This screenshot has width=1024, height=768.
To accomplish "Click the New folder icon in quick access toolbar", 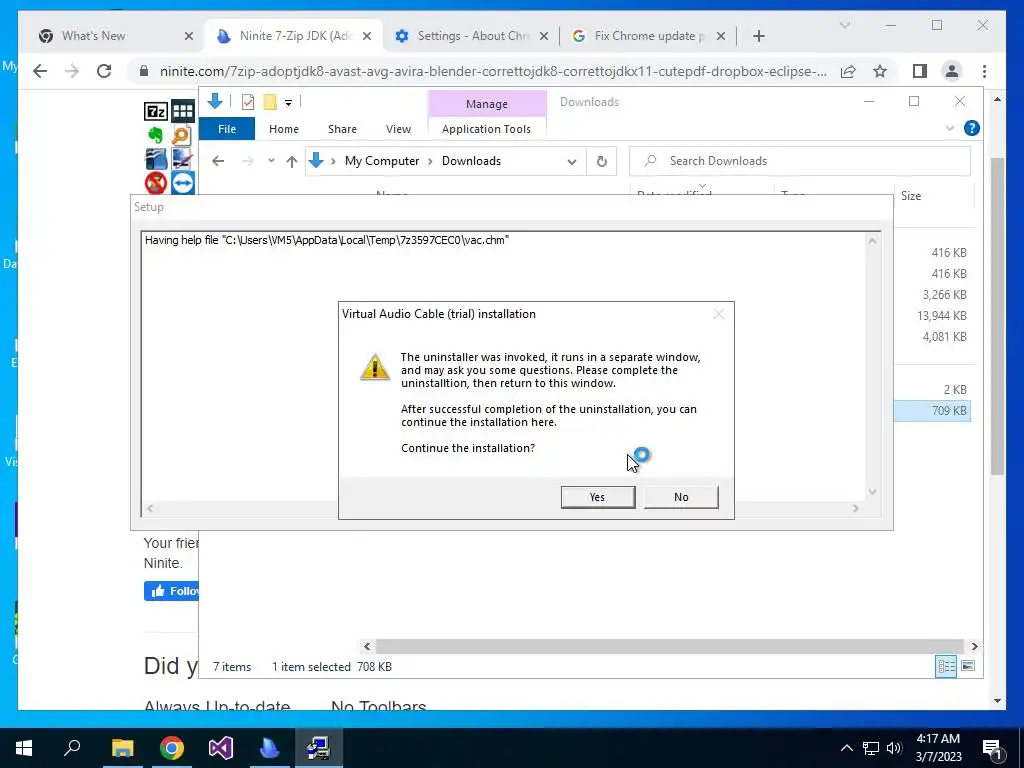I will (x=270, y=102).
